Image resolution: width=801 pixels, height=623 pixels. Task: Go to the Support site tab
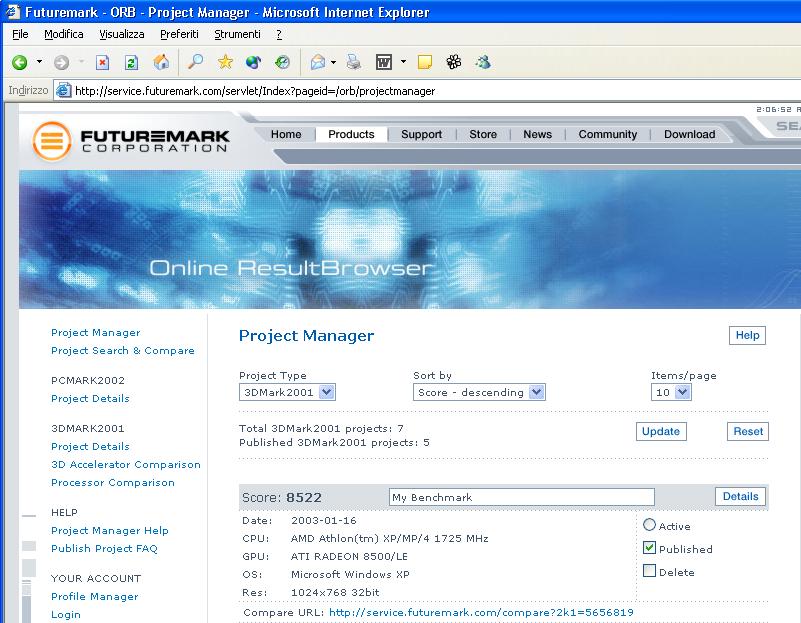tap(421, 134)
